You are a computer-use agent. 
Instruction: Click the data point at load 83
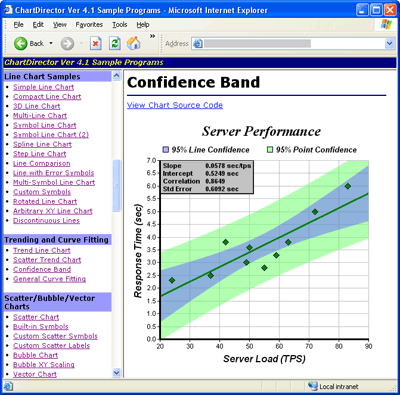point(348,186)
